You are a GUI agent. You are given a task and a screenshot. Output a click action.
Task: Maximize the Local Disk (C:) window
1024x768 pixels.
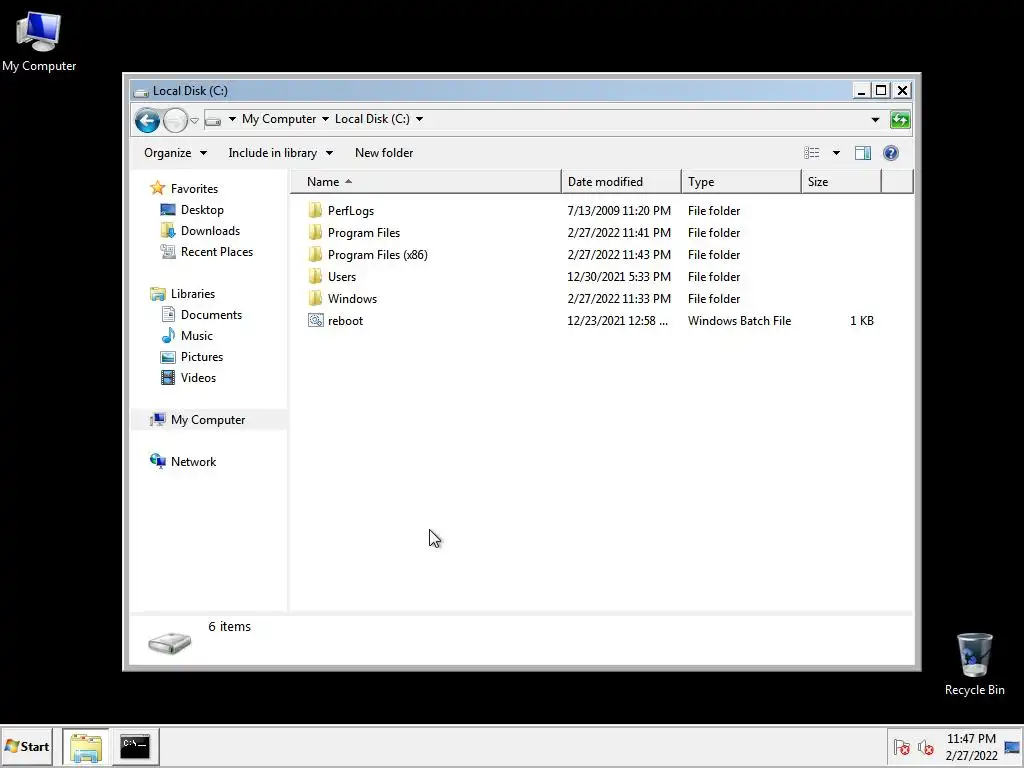[x=881, y=90]
